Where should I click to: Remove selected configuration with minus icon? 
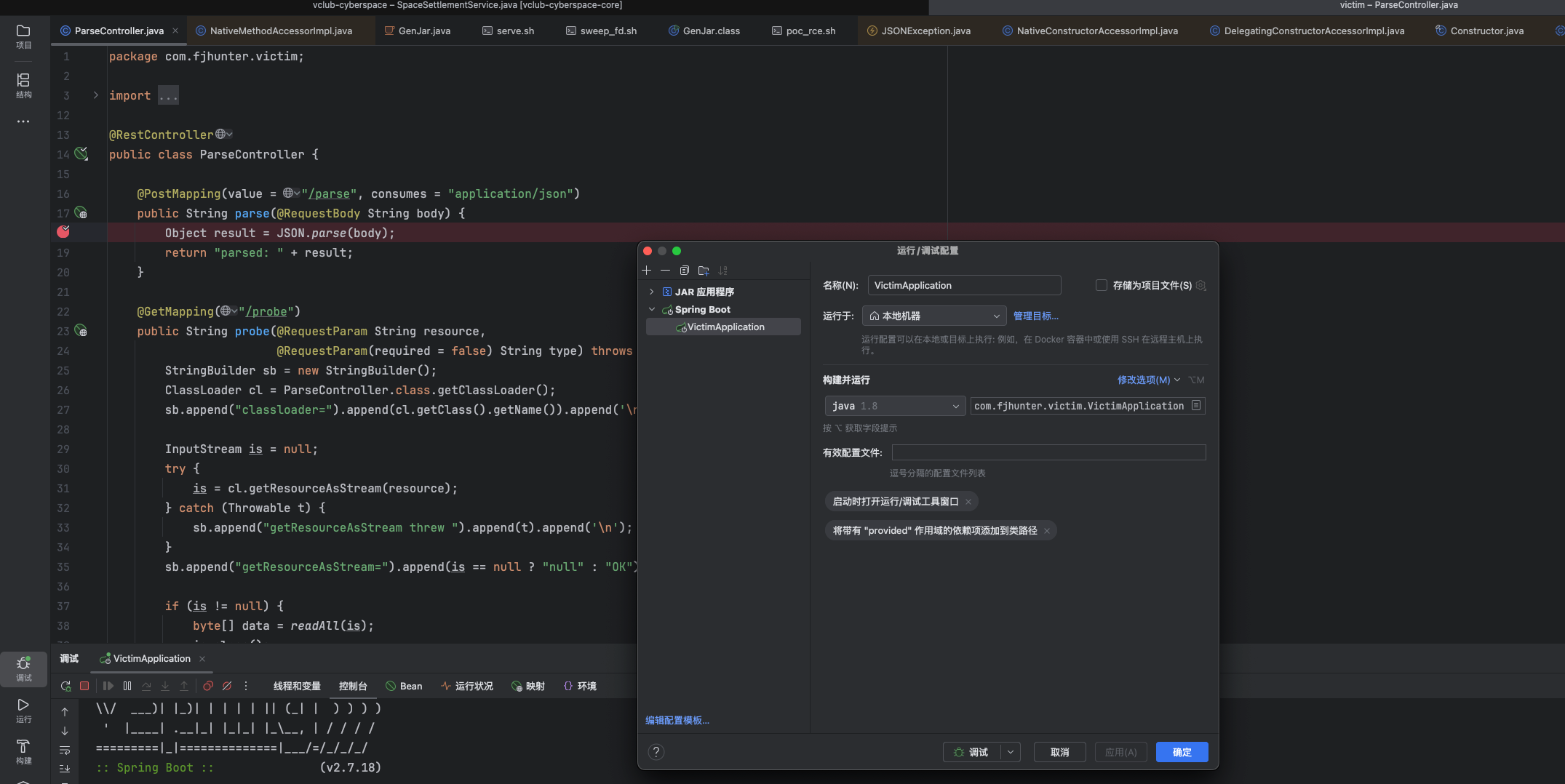click(665, 271)
